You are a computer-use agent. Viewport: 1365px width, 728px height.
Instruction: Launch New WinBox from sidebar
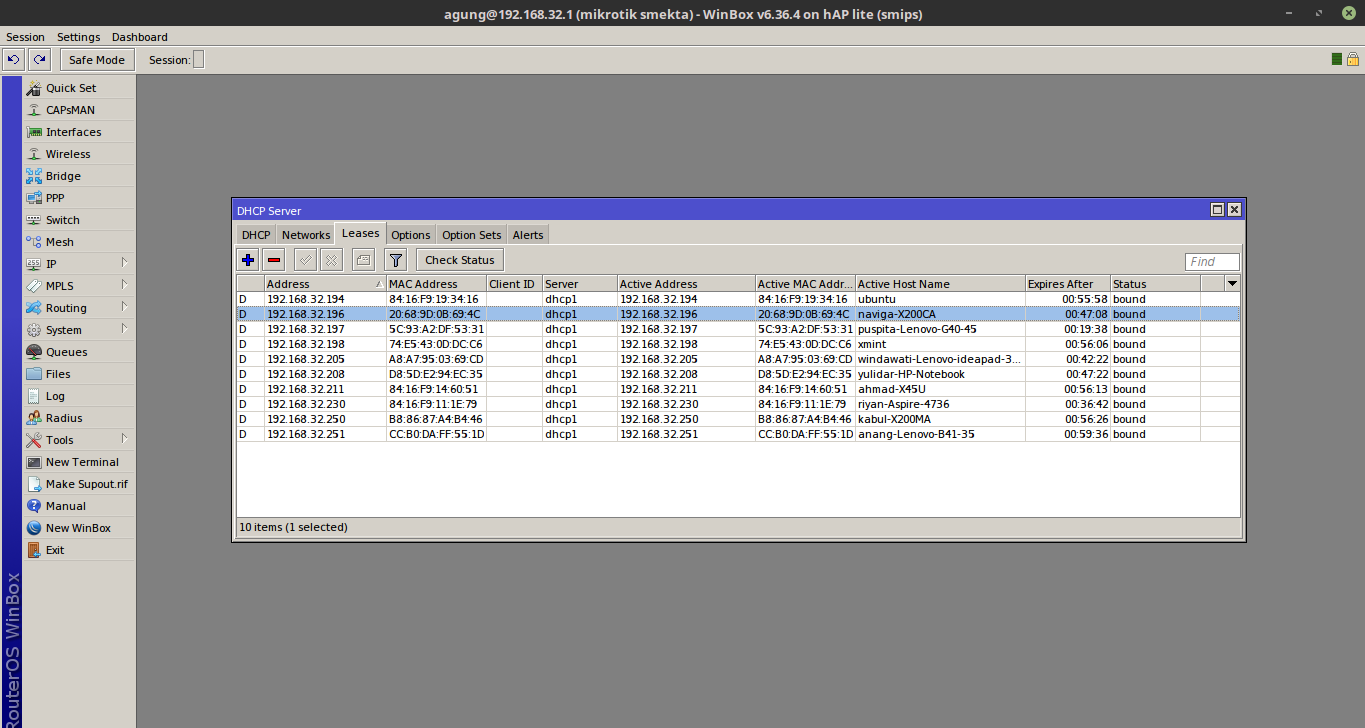(79, 528)
